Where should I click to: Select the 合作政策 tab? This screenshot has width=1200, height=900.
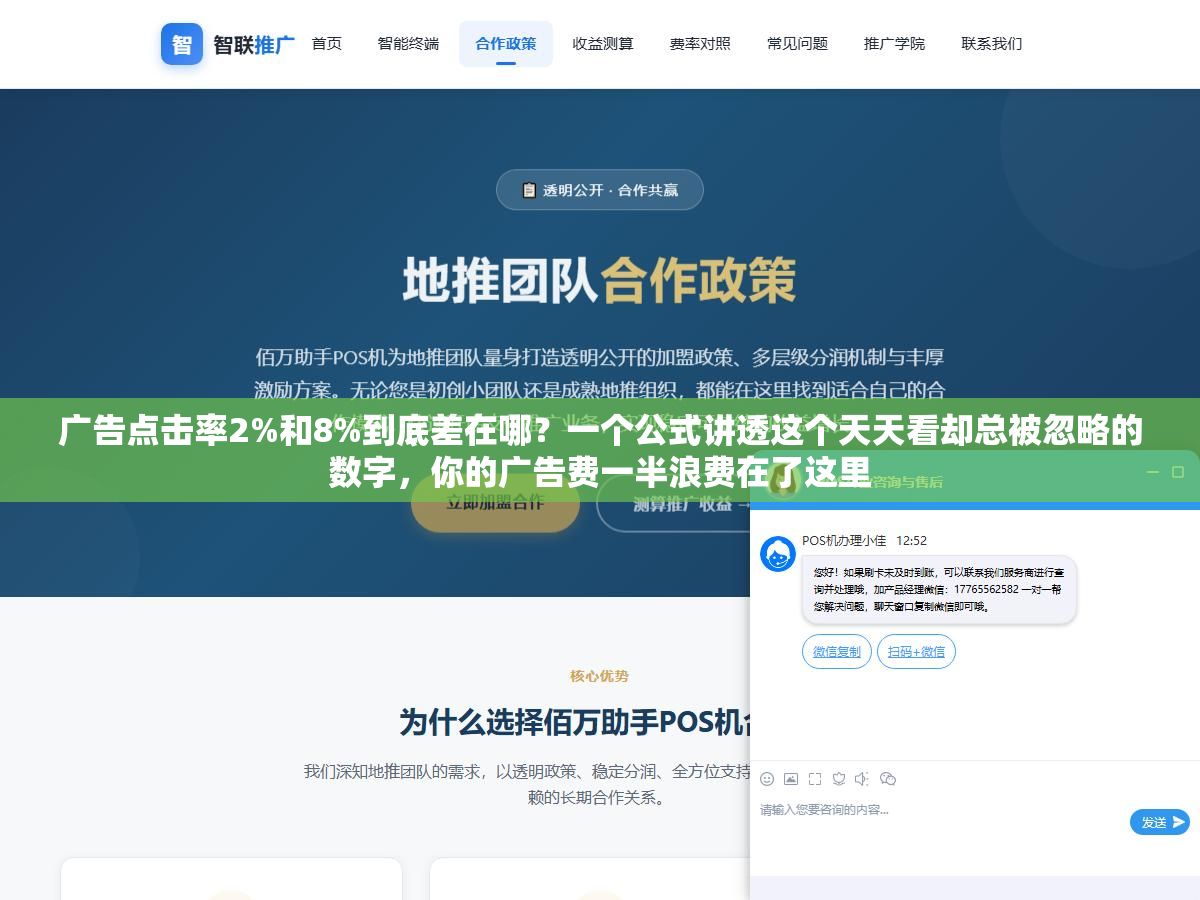(x=506, y=44)
